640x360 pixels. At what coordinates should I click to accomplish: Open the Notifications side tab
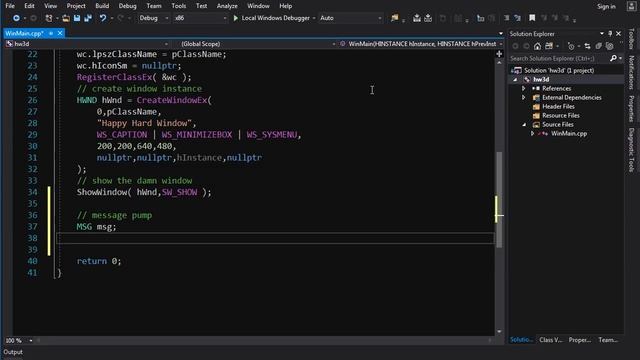pos(631,72)
